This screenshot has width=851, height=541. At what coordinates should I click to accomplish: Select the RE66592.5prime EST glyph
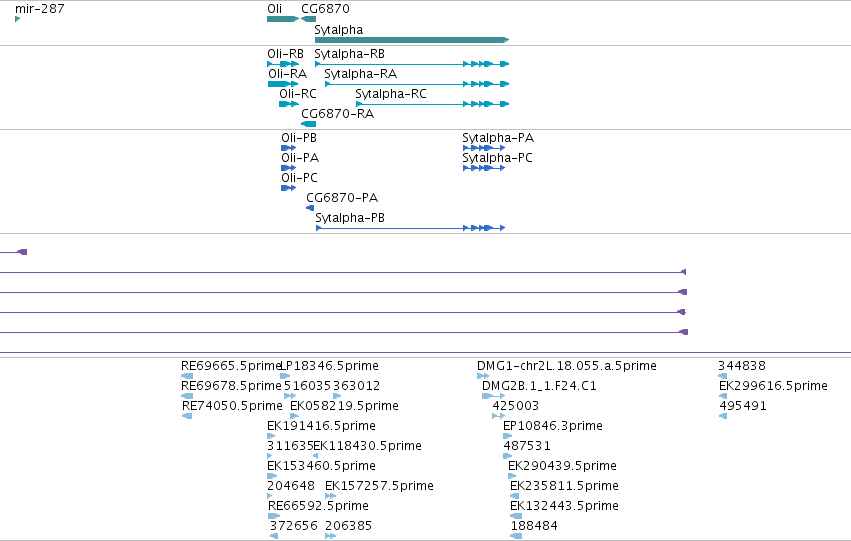[x=274, y=516]
